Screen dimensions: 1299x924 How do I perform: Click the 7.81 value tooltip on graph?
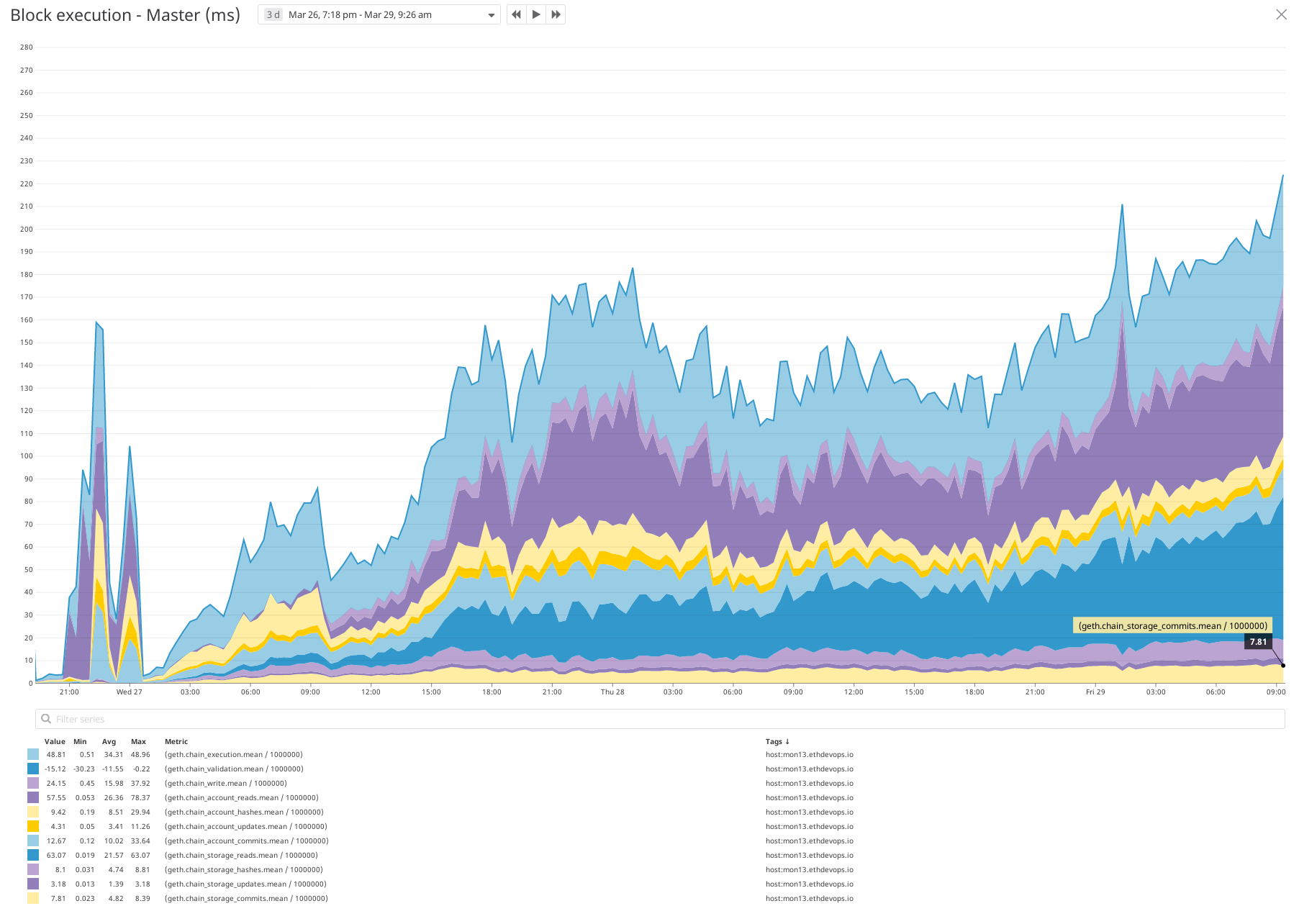(1258, 642)
